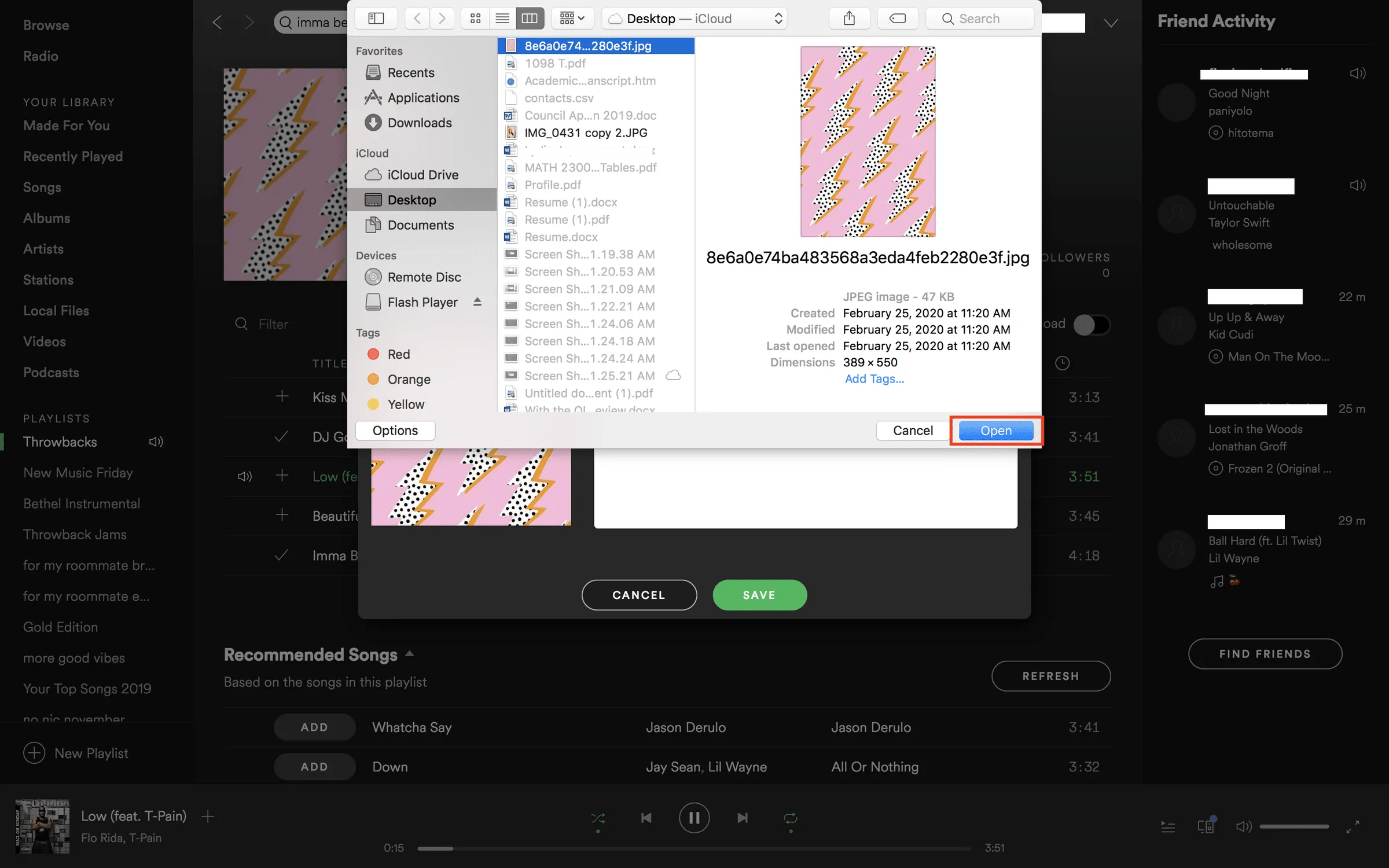Select the Screen Sh...1.24.06 AM file

pos(589,323)
